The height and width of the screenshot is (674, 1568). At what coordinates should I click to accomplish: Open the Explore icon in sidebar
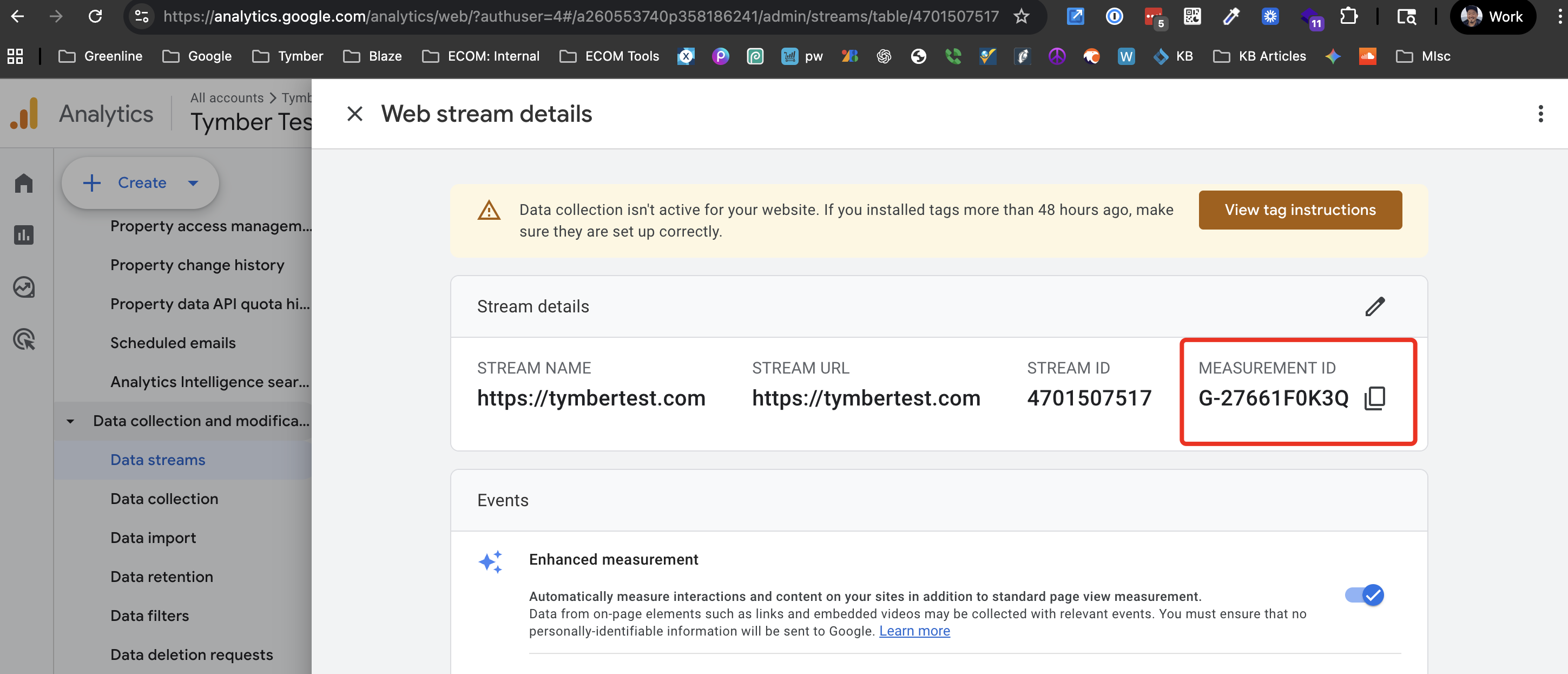coord(24,287)
